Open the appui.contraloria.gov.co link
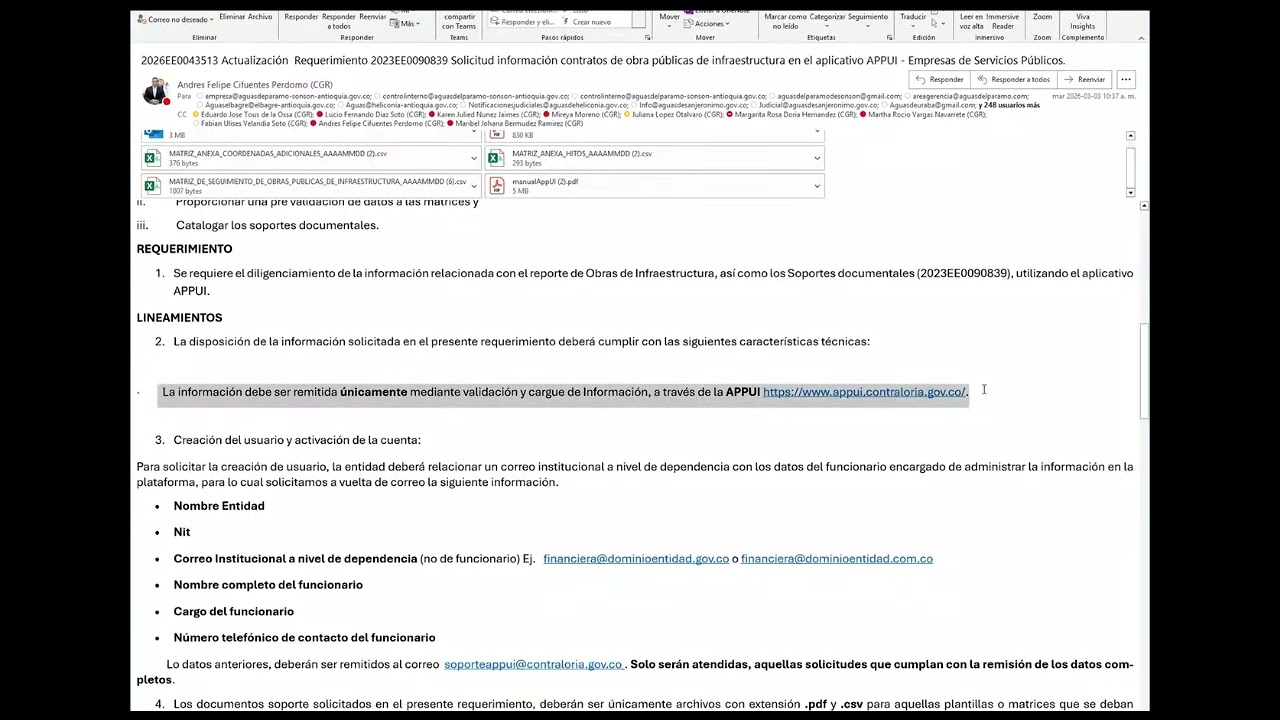The width and height of the screenshot is (1280, 720). [864, 392]
